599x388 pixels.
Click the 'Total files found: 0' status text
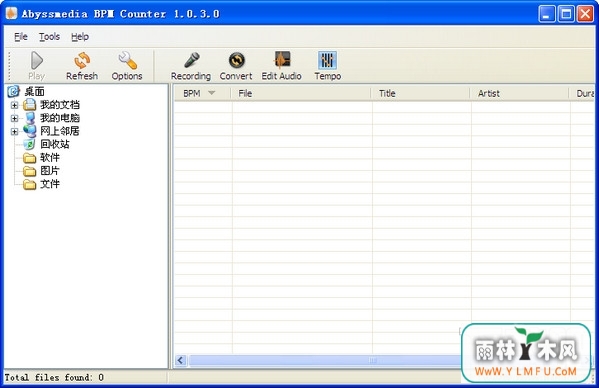[x=54, y=377]
